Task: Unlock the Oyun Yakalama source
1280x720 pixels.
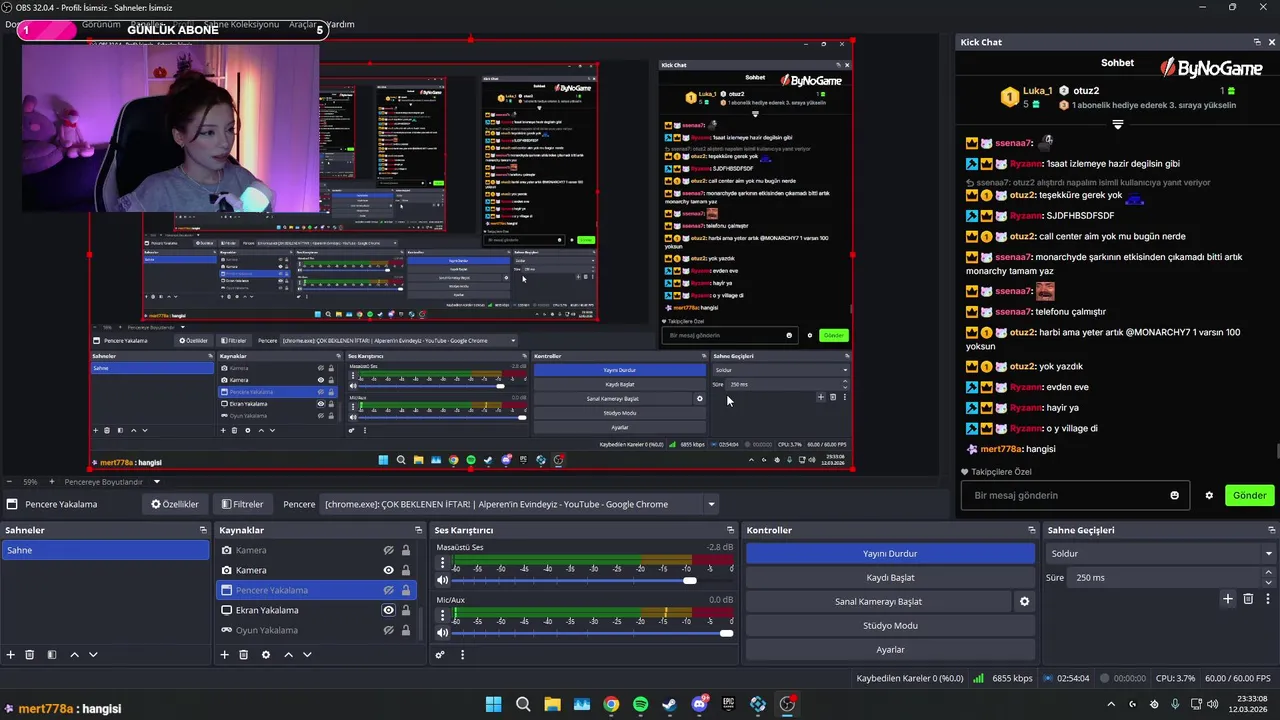Action: pyautogui.click(x=406, y=630)
